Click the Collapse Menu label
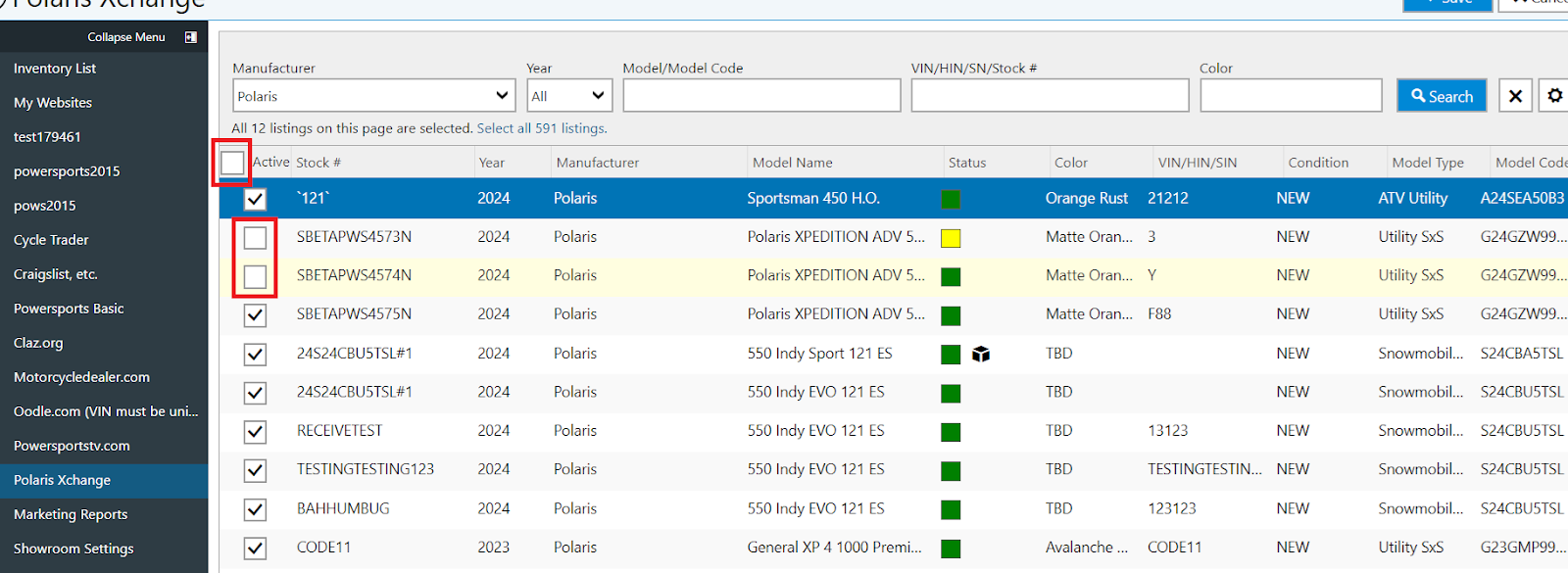The height and width of the screenshot is (573, 1568). coord(126,37)
